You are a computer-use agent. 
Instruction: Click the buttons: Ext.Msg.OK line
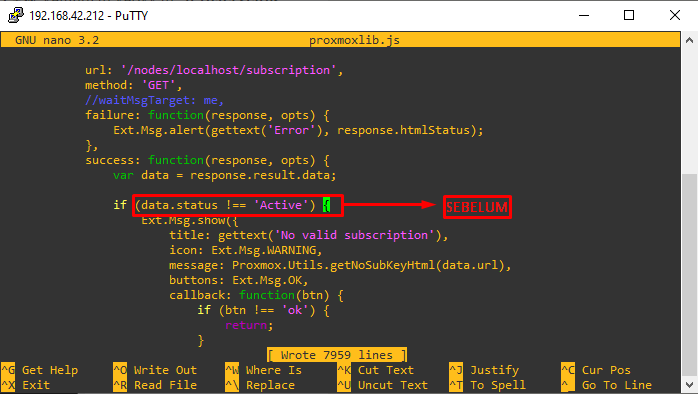(239, 280)
